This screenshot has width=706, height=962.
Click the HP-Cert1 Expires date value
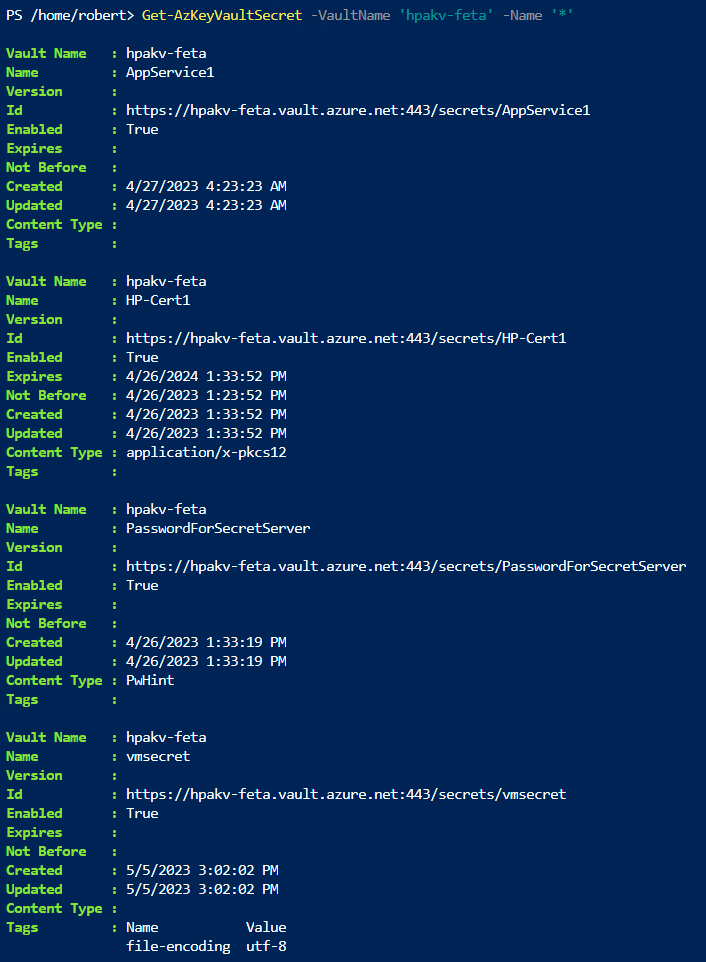206,376
